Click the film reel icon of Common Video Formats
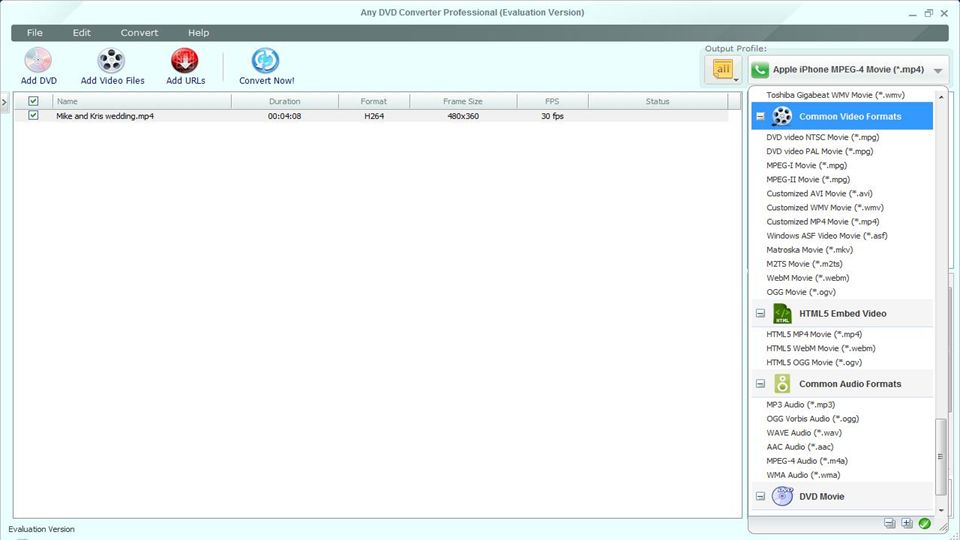 point(782,116)
